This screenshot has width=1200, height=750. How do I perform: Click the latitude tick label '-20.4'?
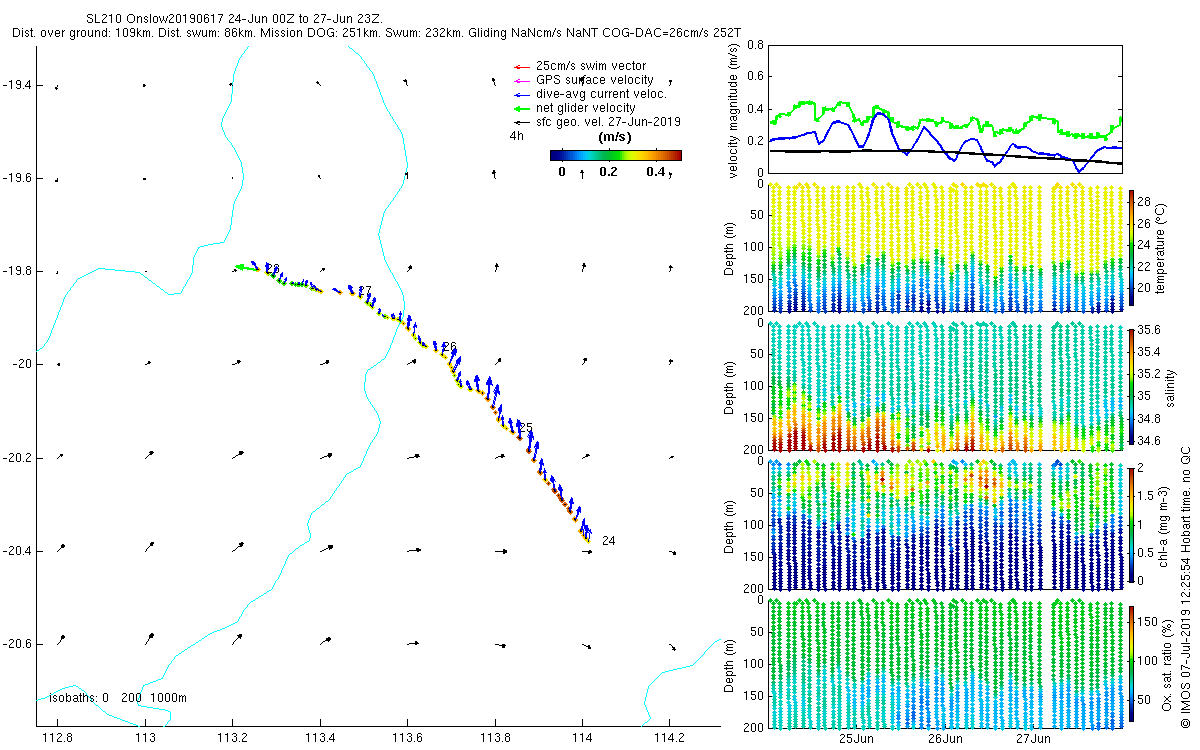pos(17,551)
